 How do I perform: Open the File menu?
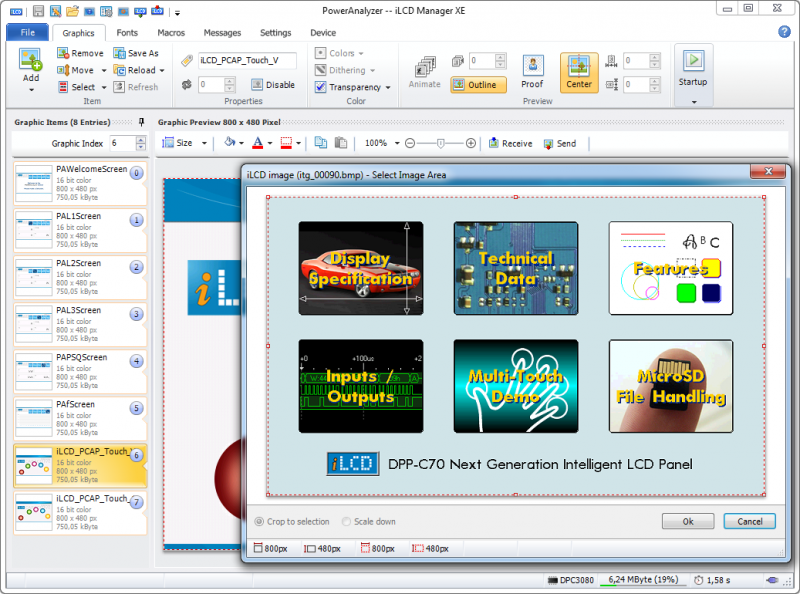click(28, 32)
